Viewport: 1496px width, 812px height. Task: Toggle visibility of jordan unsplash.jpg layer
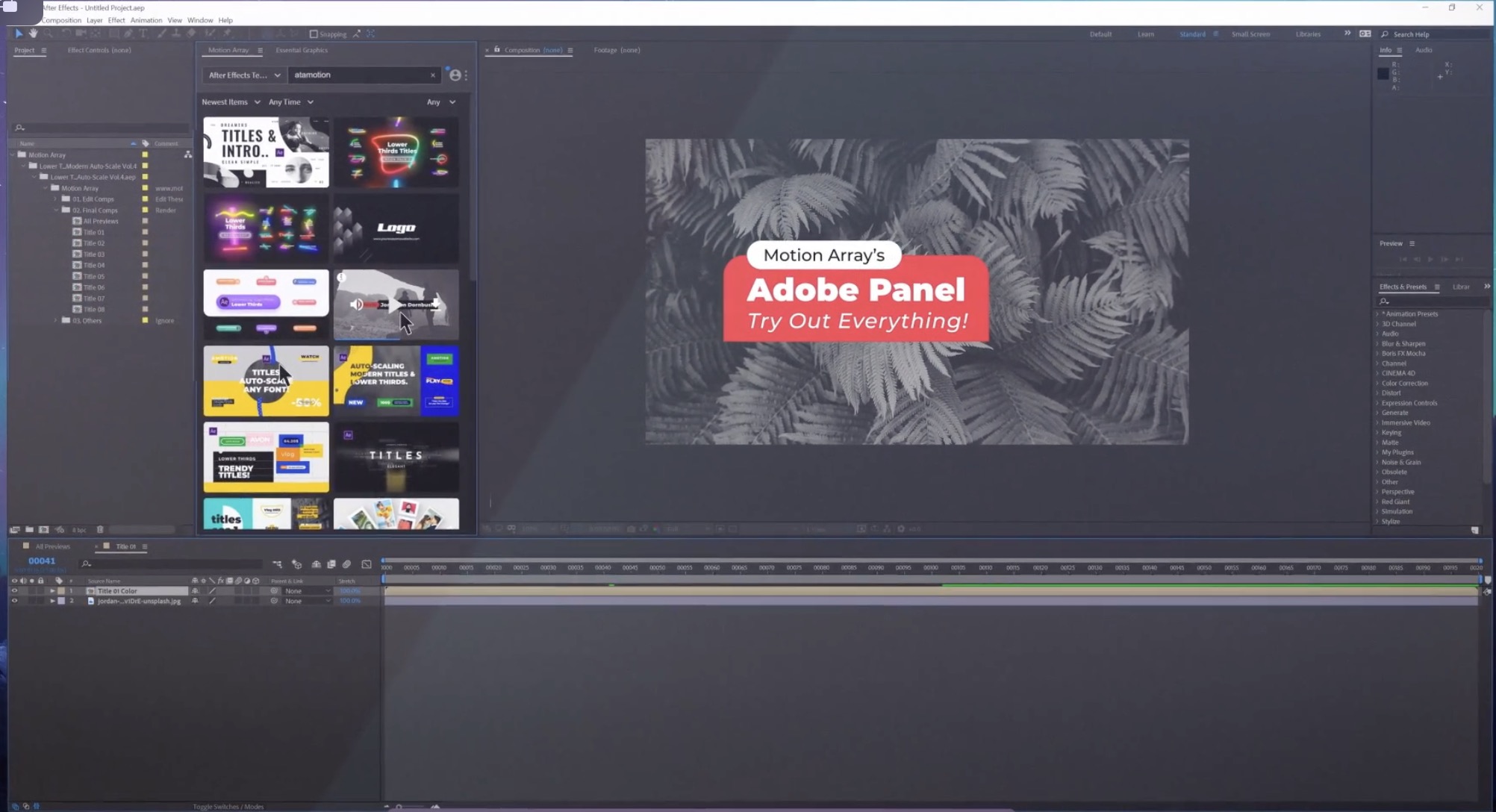14,601
